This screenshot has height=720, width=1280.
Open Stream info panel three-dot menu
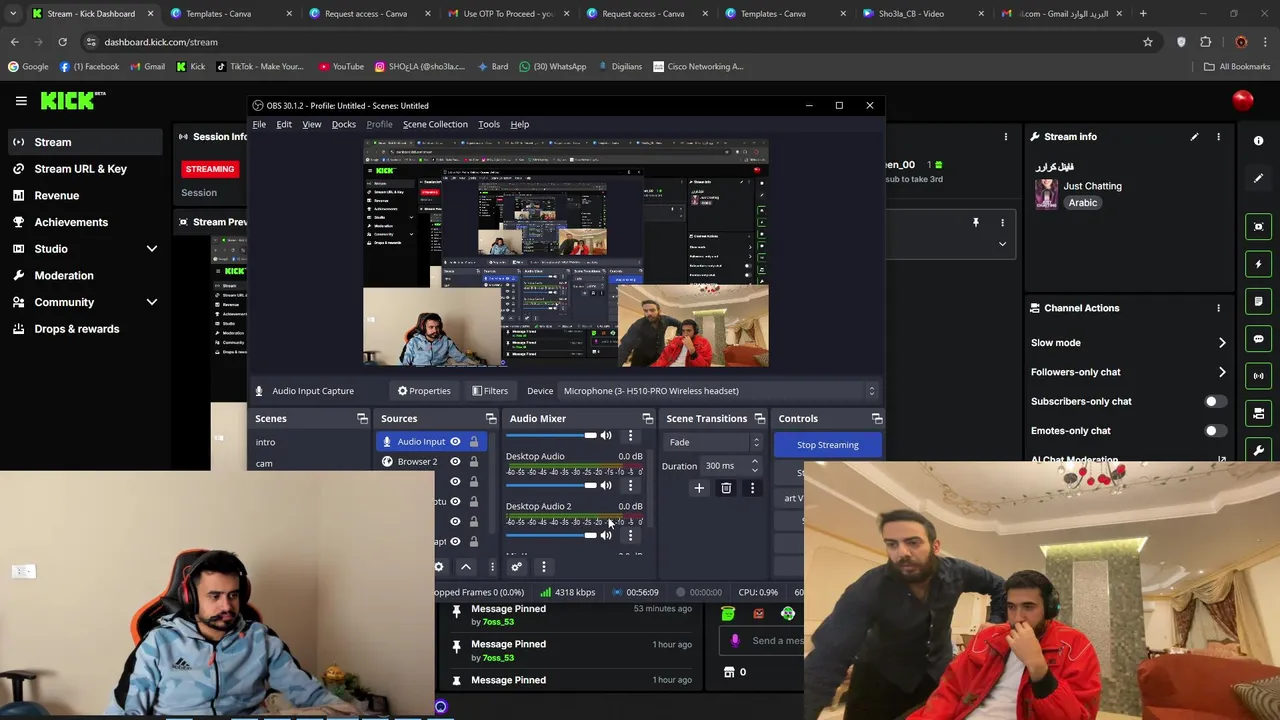(1218, 137)
